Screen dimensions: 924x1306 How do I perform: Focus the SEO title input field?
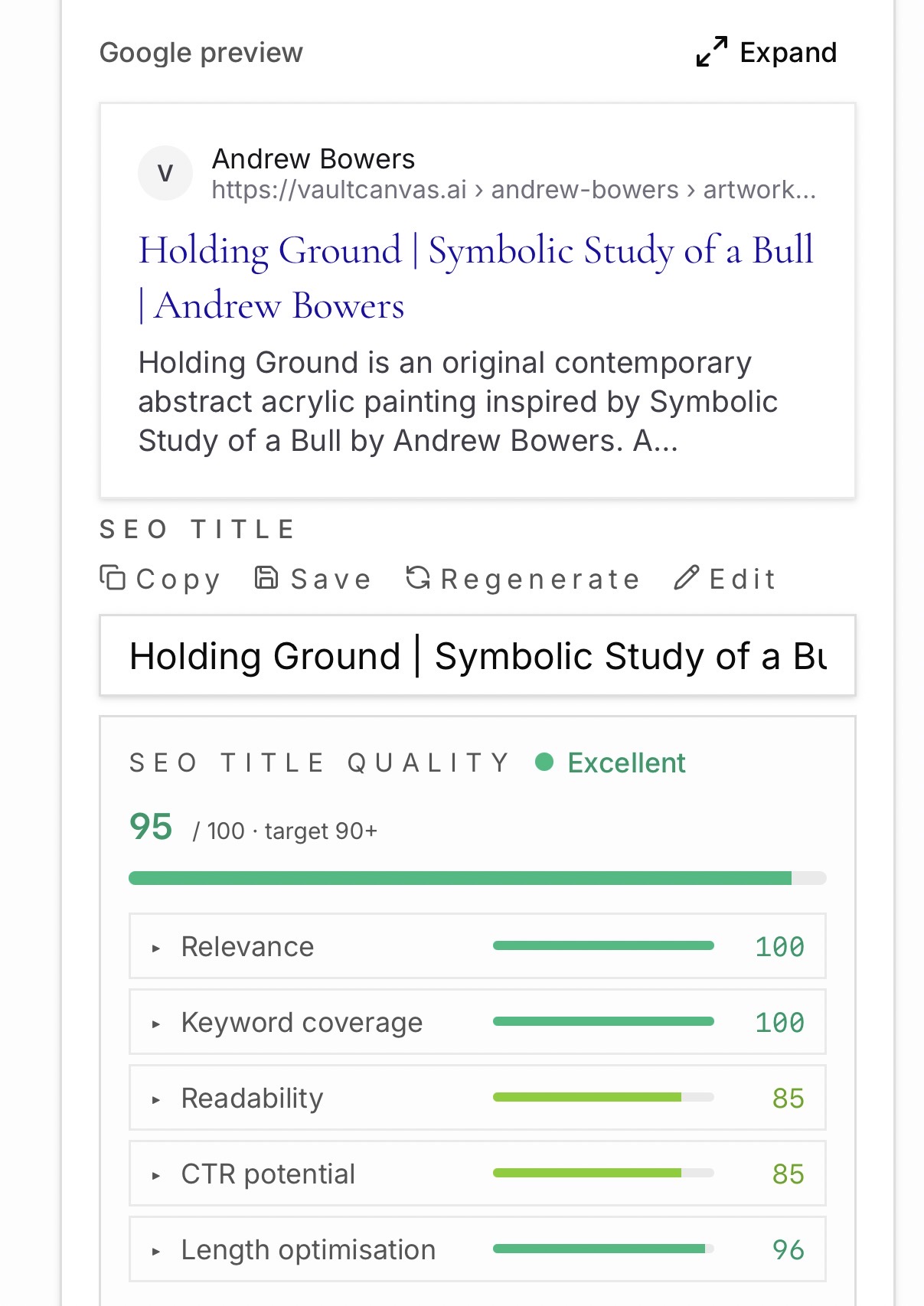tap(478, 655)
